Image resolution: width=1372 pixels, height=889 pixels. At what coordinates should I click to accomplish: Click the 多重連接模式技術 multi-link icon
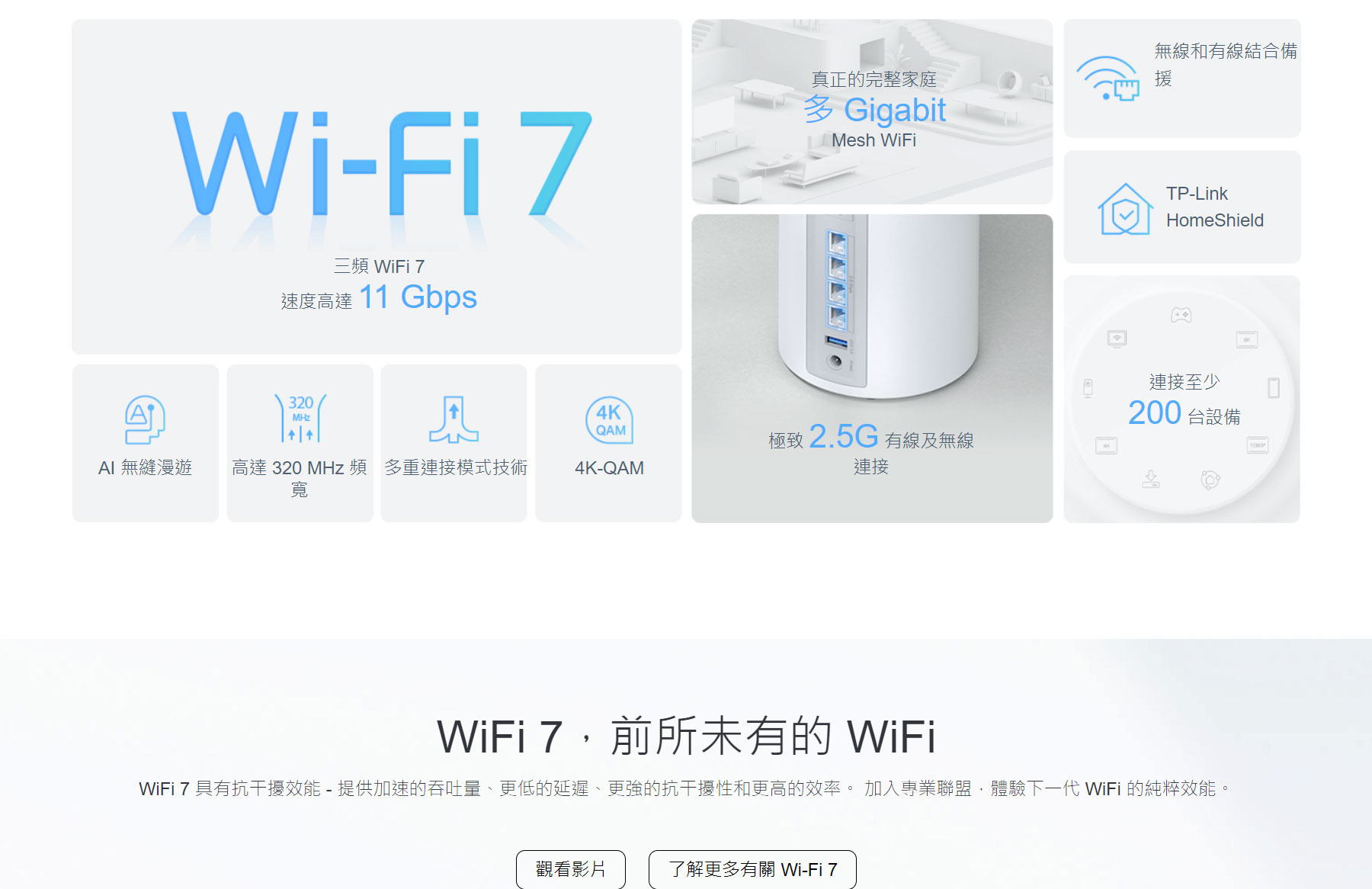(x=454, y=419)
